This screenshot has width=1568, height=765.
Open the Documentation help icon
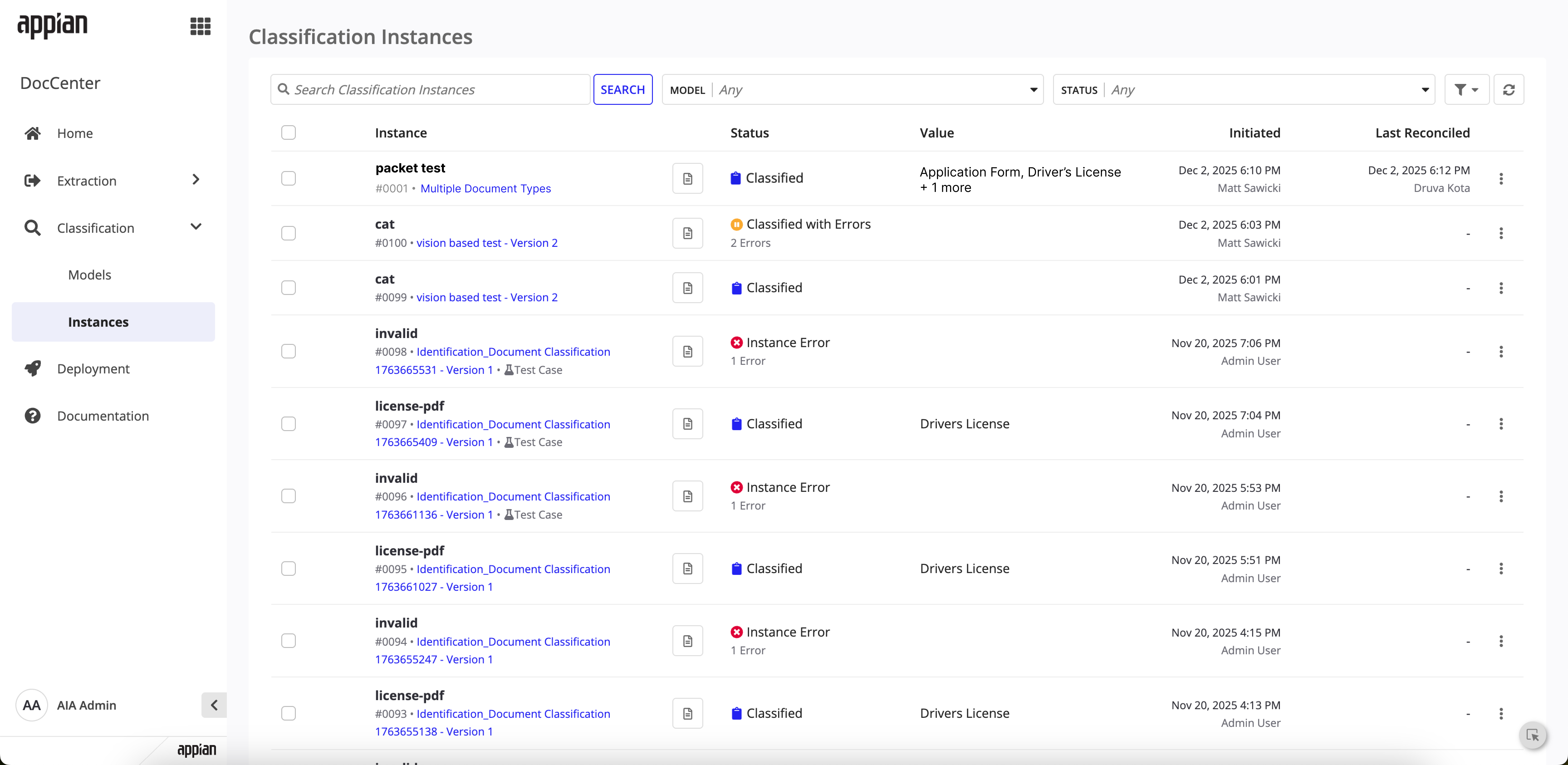pyautogui.click(x=32, y=416)
